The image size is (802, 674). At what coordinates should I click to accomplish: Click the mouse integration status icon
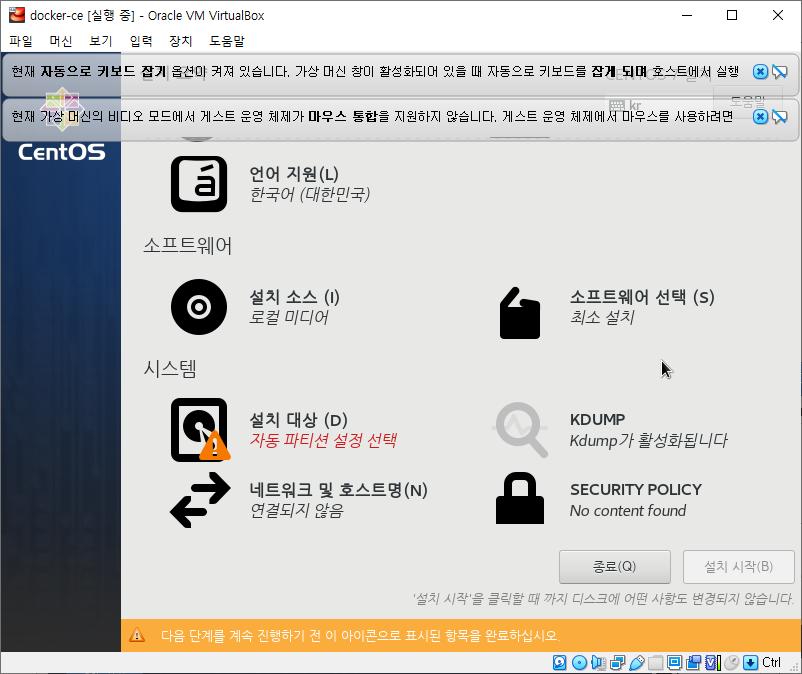point(732,663)
